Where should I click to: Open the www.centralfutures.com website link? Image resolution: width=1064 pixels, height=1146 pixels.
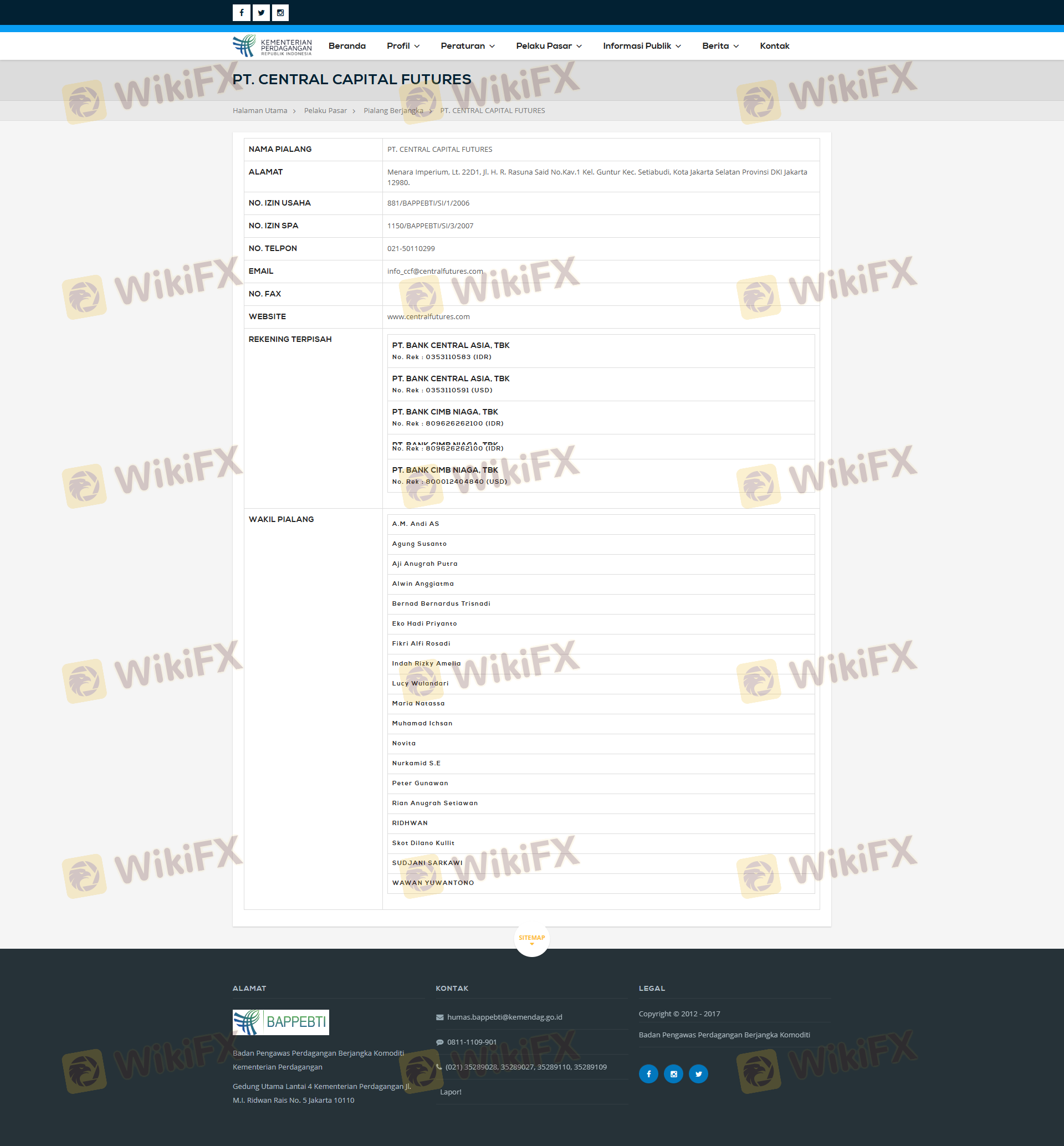tap(428, 317)
